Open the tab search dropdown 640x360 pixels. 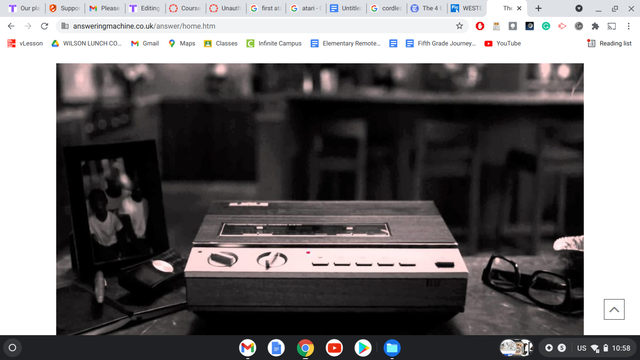(579, 8)
